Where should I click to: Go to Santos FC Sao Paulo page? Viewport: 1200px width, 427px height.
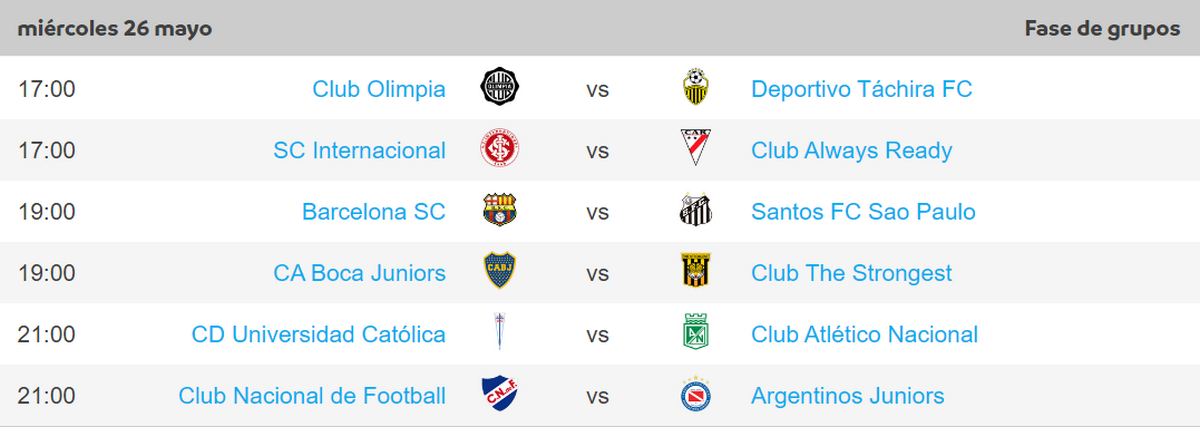[863, 212]
